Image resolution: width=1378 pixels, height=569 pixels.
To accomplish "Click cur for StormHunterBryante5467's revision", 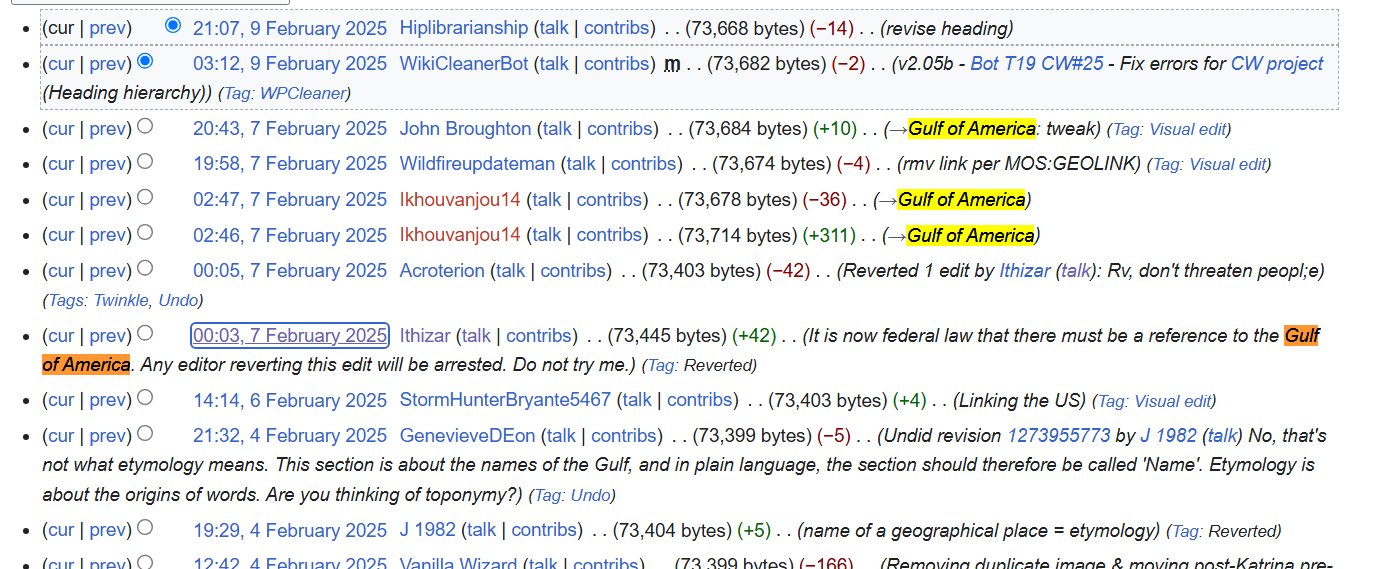I will (61, 400).
